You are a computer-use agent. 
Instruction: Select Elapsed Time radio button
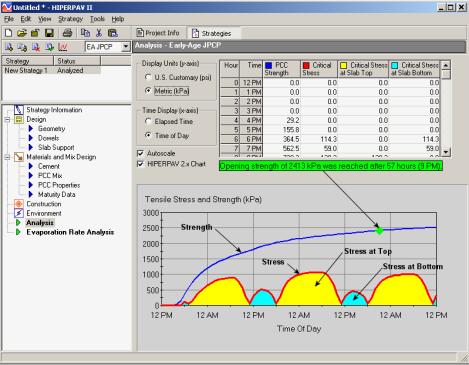[148, 121]
